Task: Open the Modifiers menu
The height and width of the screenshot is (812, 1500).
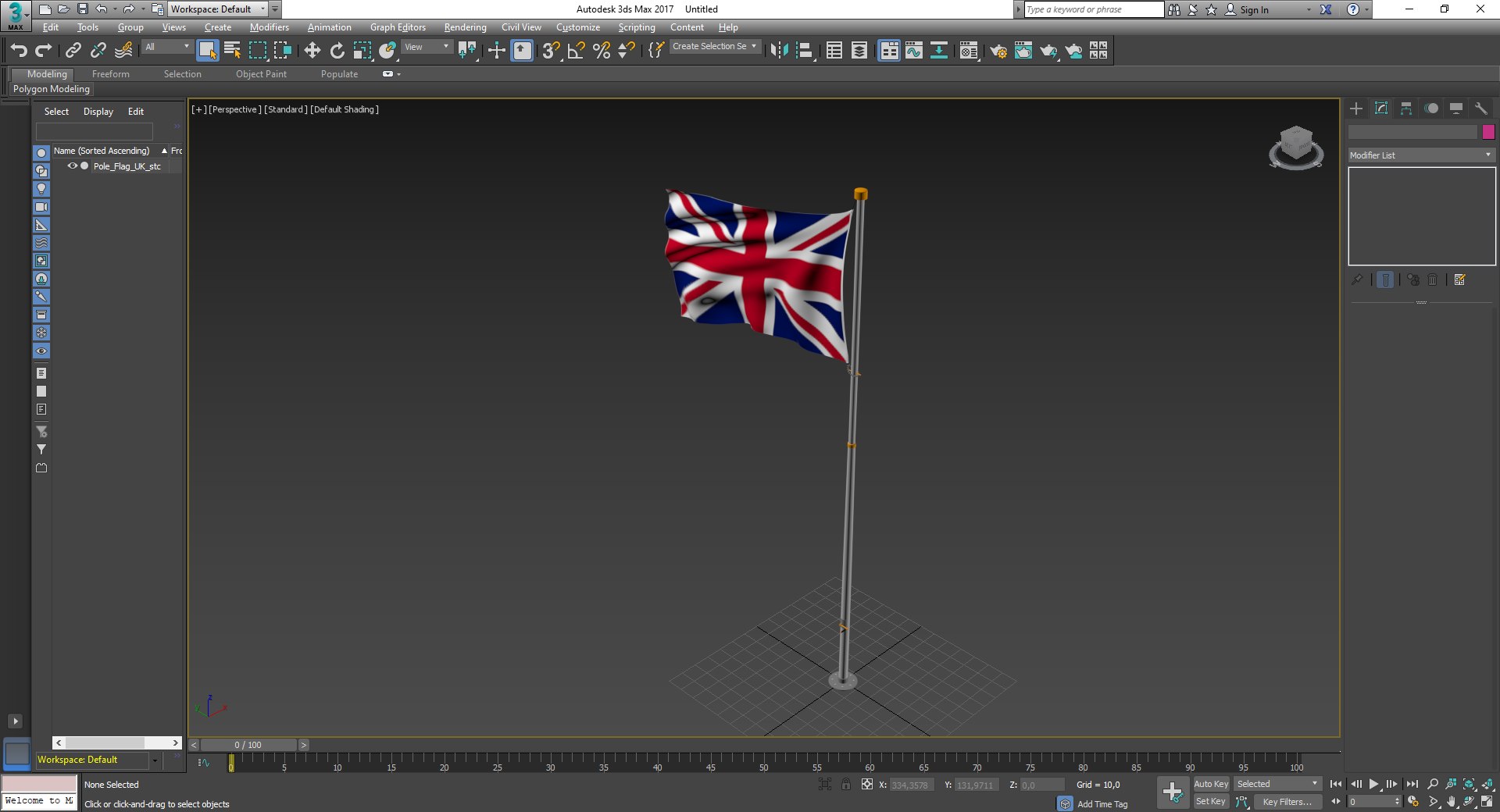Action: tap(270, 27)
